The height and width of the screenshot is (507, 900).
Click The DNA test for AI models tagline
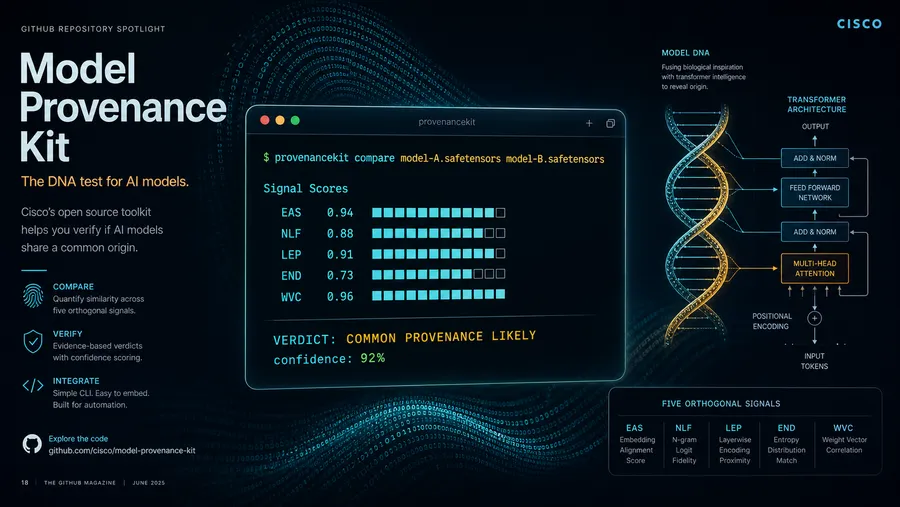click(x=105, y=181)
